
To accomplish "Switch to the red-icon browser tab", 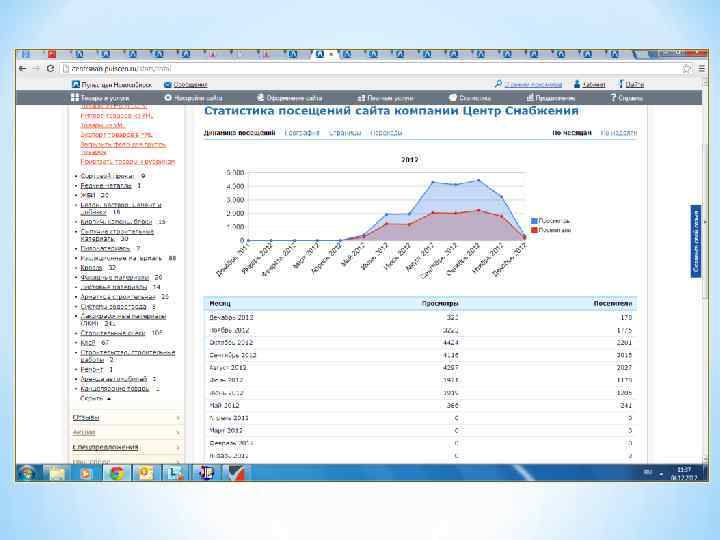I will tap(52, 54).
